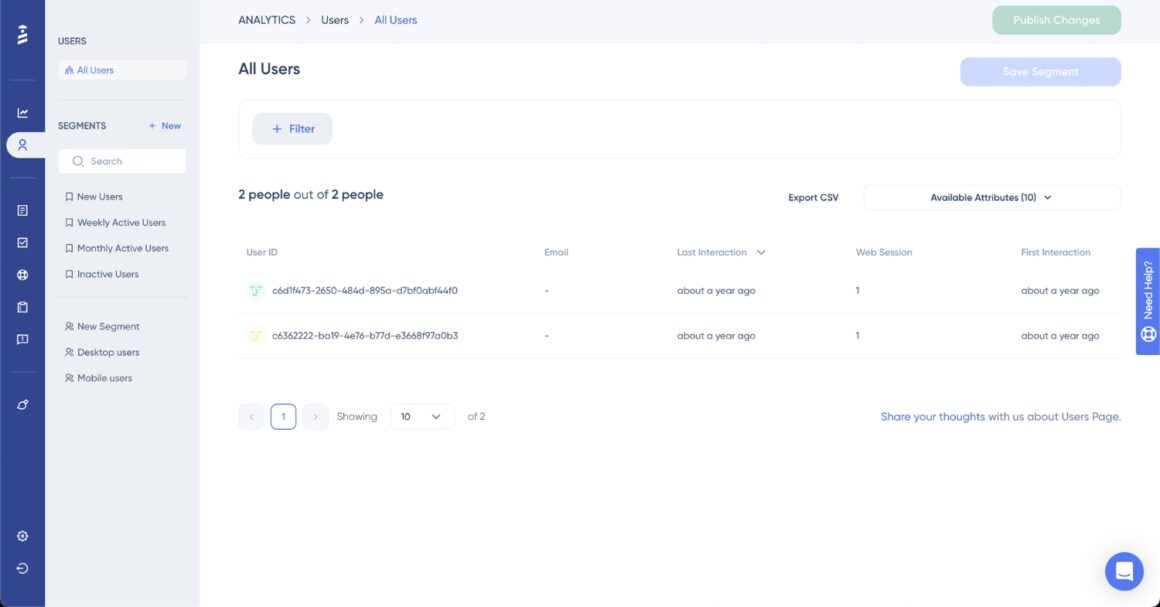Open the document list icon in sidebar
This screenshot has width=1160, height=607.
coord(21,208)
